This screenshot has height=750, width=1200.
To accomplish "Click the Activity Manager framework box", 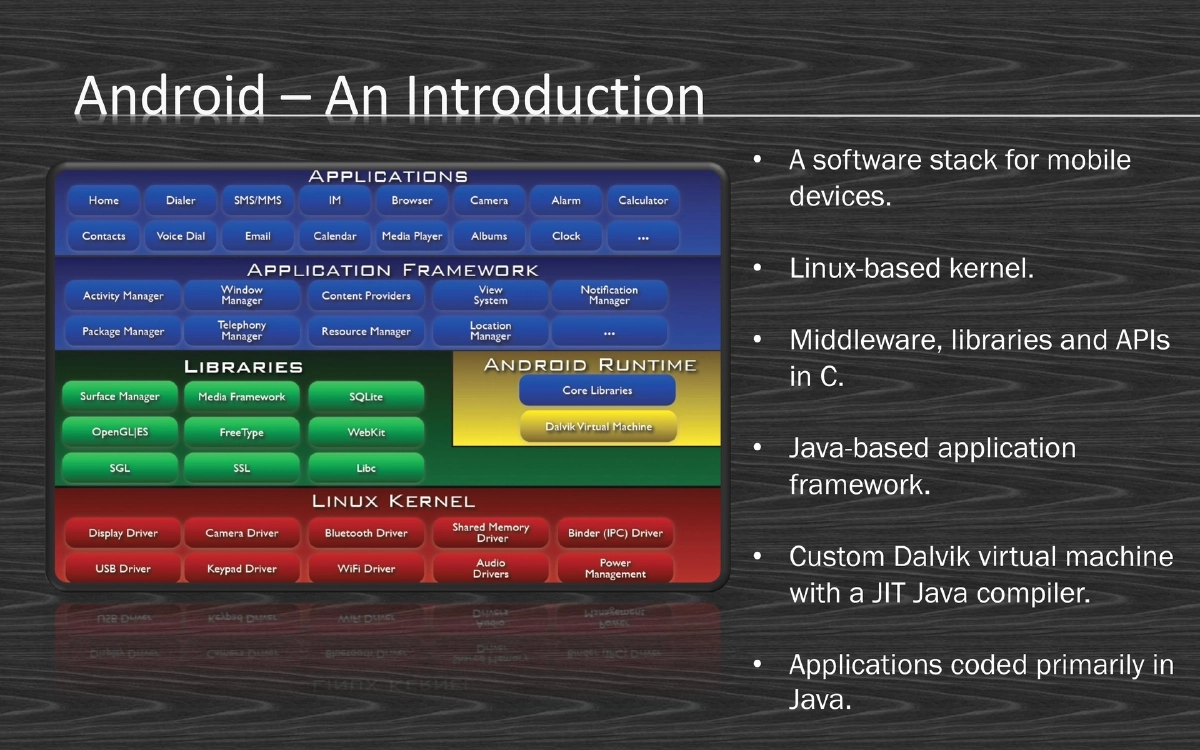I will tap(120, 296).
